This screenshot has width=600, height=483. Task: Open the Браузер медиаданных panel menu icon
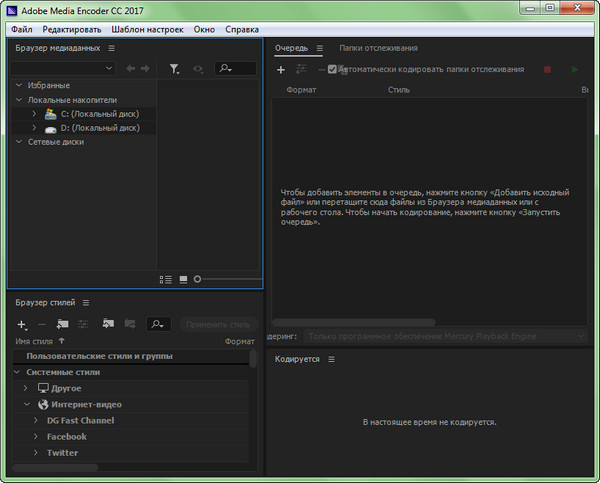[112, 48]
